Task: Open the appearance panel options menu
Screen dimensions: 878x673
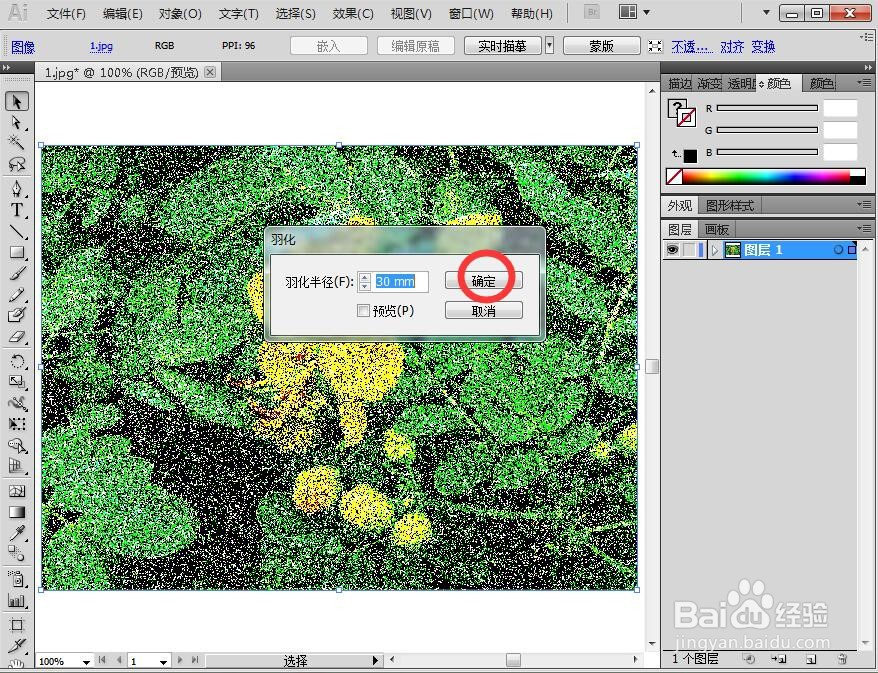Action: click(865, 205)
